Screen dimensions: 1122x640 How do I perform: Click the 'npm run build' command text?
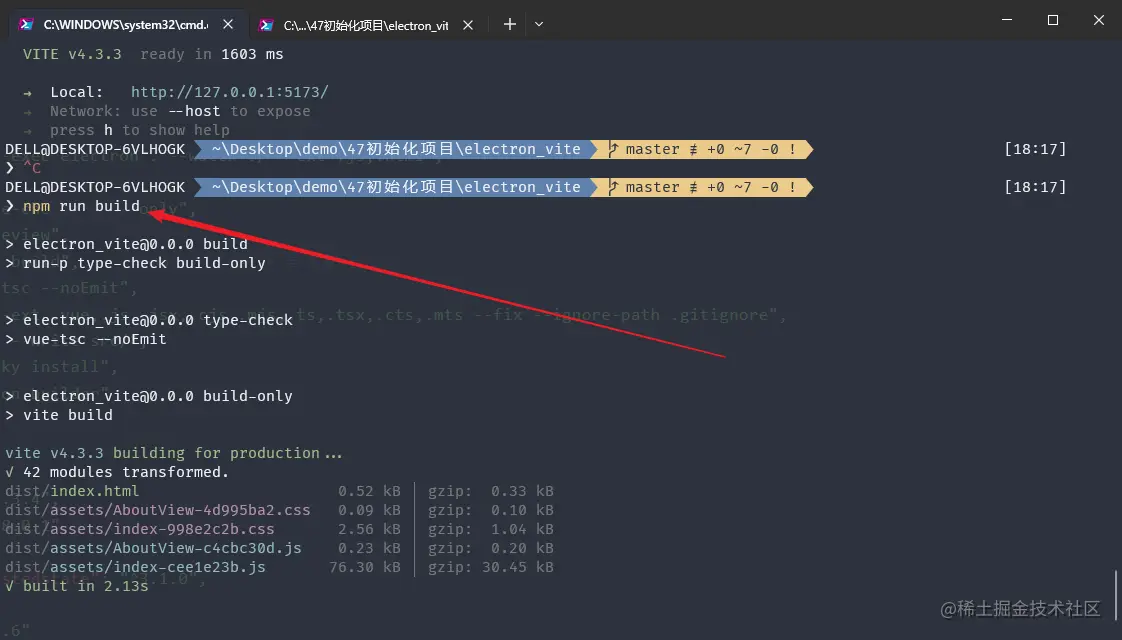point(81,206)
